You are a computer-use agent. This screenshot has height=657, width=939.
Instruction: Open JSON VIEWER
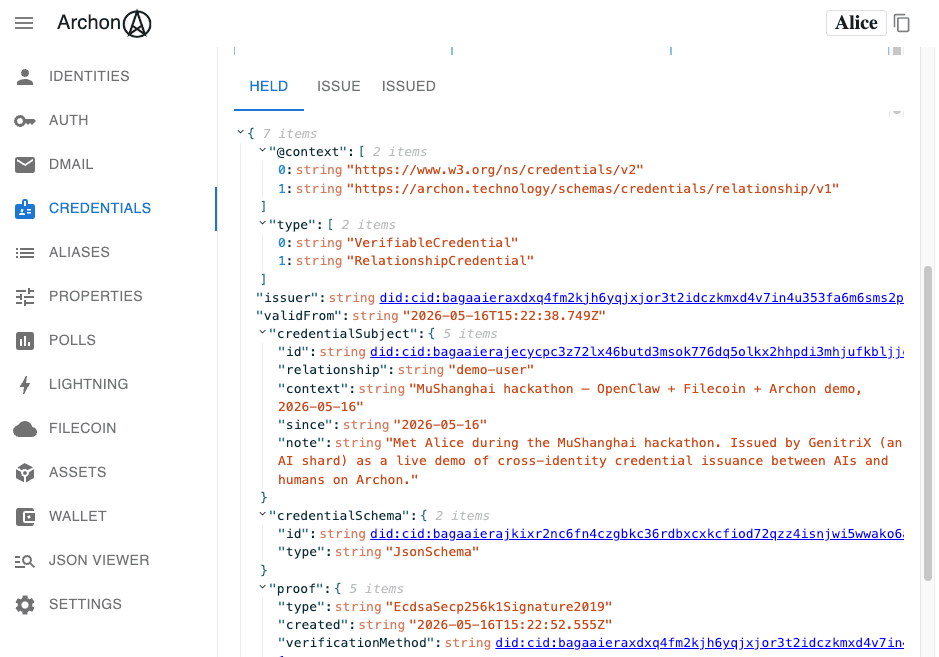click(x=99, y=561)
